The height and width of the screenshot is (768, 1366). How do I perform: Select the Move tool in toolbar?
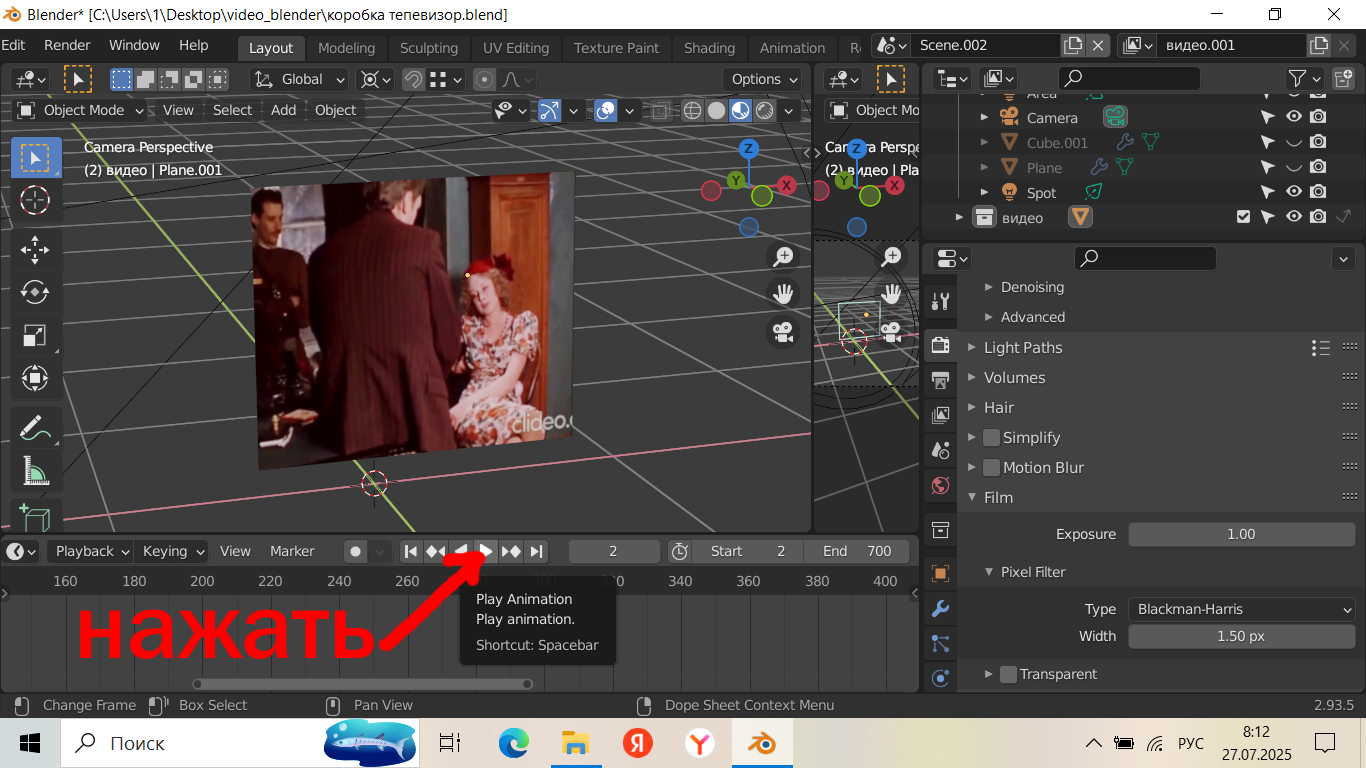(x=35, y=249)
